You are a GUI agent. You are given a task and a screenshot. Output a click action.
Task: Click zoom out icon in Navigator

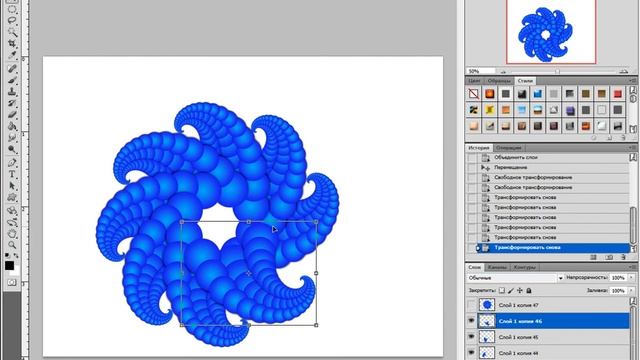pyautogui.click(x=503, y=71)
